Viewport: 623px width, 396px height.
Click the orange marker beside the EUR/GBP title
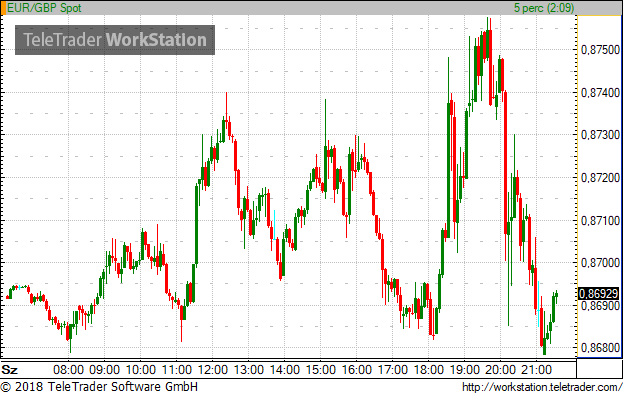click(4, 8)
